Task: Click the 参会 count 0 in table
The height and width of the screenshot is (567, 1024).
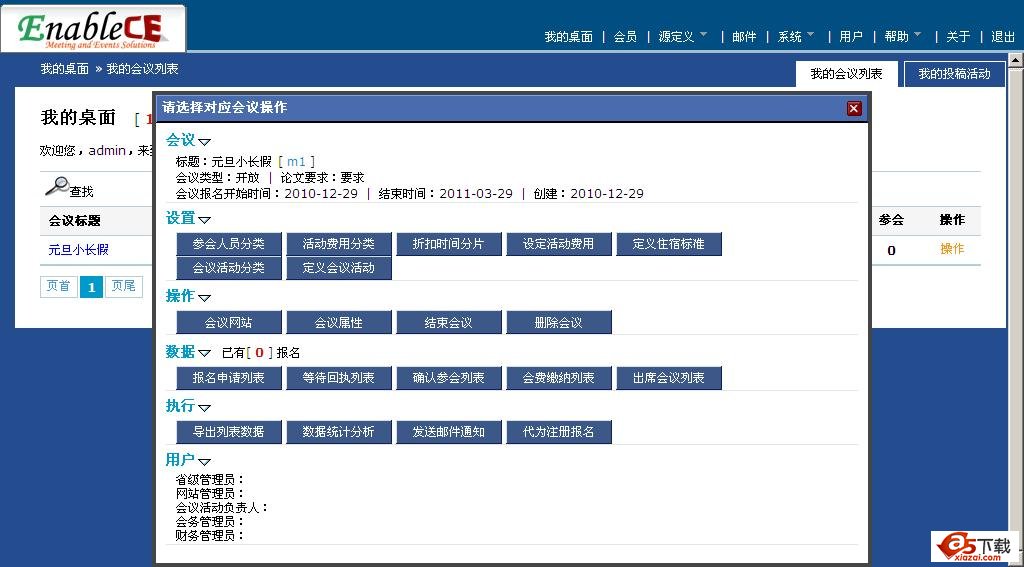Action: [891, 250]
